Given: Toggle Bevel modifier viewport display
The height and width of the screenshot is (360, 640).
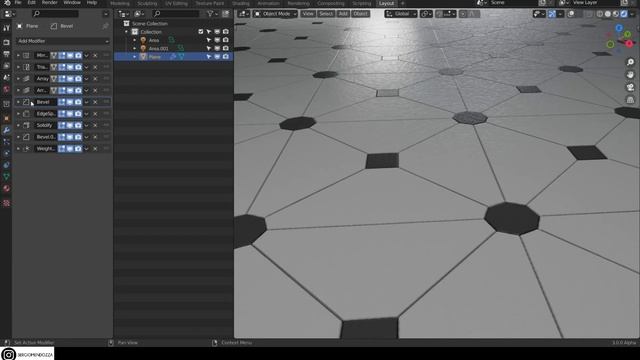Looking at the screenshot, I should coord(70,102).
